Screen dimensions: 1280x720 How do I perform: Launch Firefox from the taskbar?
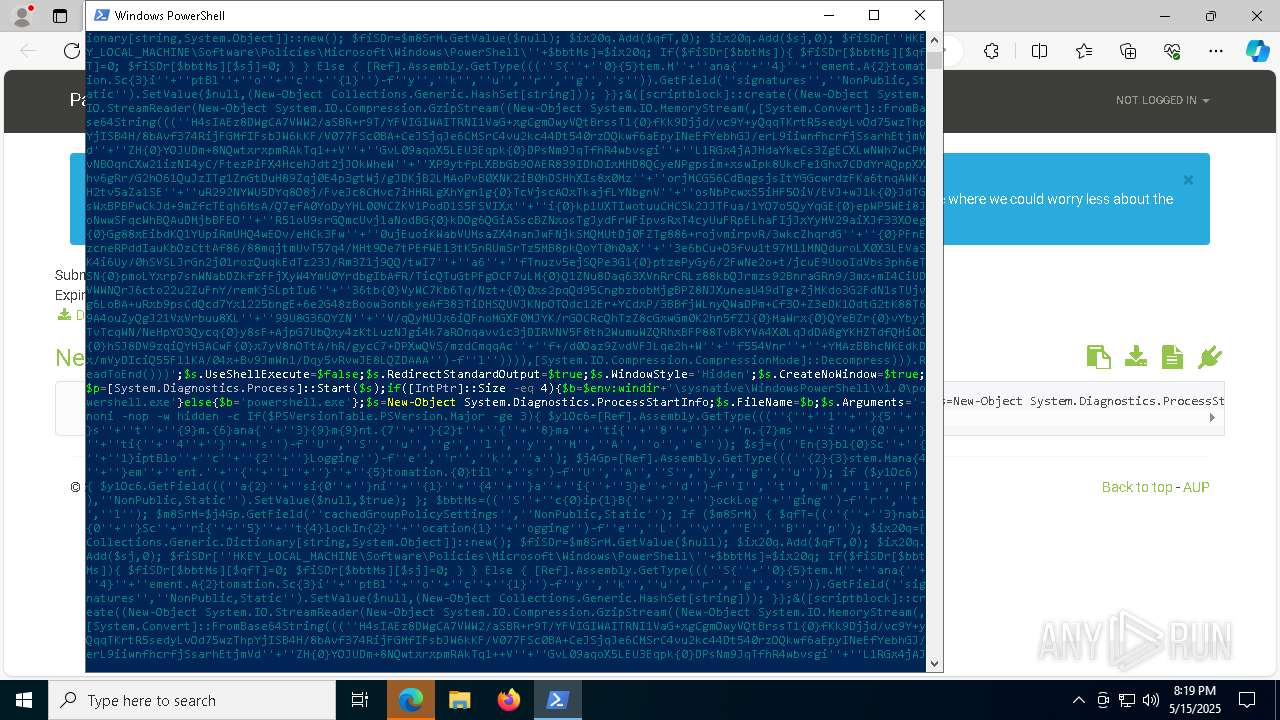pyautogui.click(x=509, y=700)
